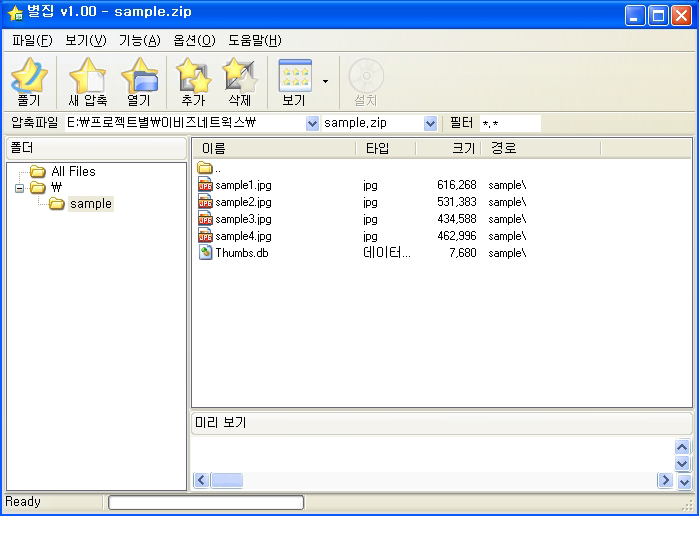
Task: Click the 폴더 panel header
Action: 96,148
